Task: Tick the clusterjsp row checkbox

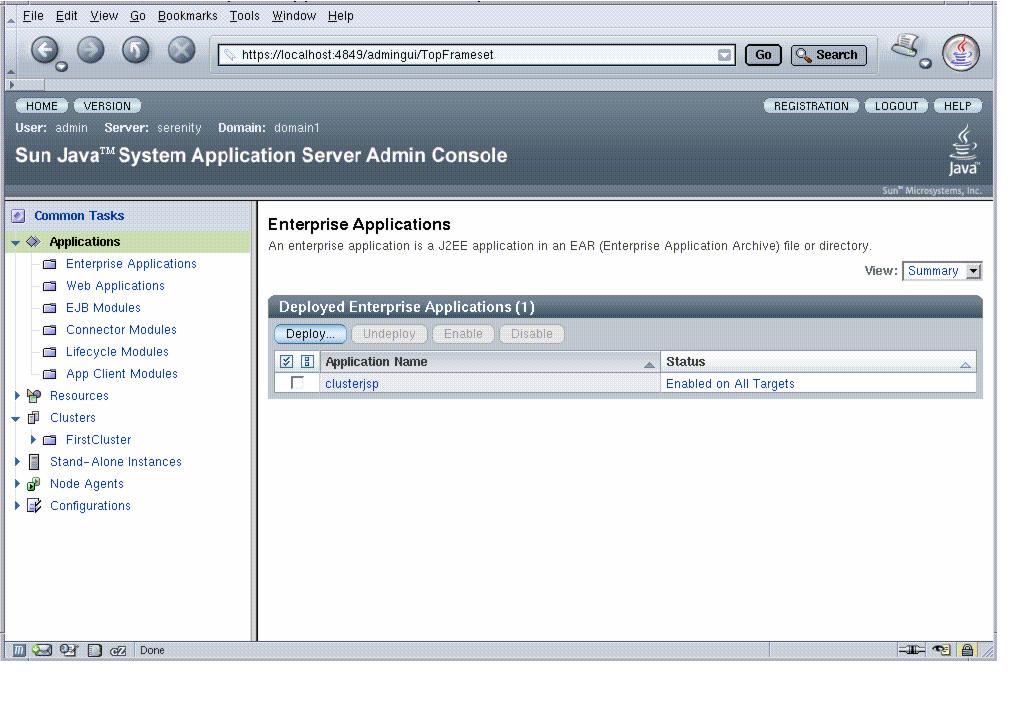Action: pyautogui.click(x=297, y=383)
